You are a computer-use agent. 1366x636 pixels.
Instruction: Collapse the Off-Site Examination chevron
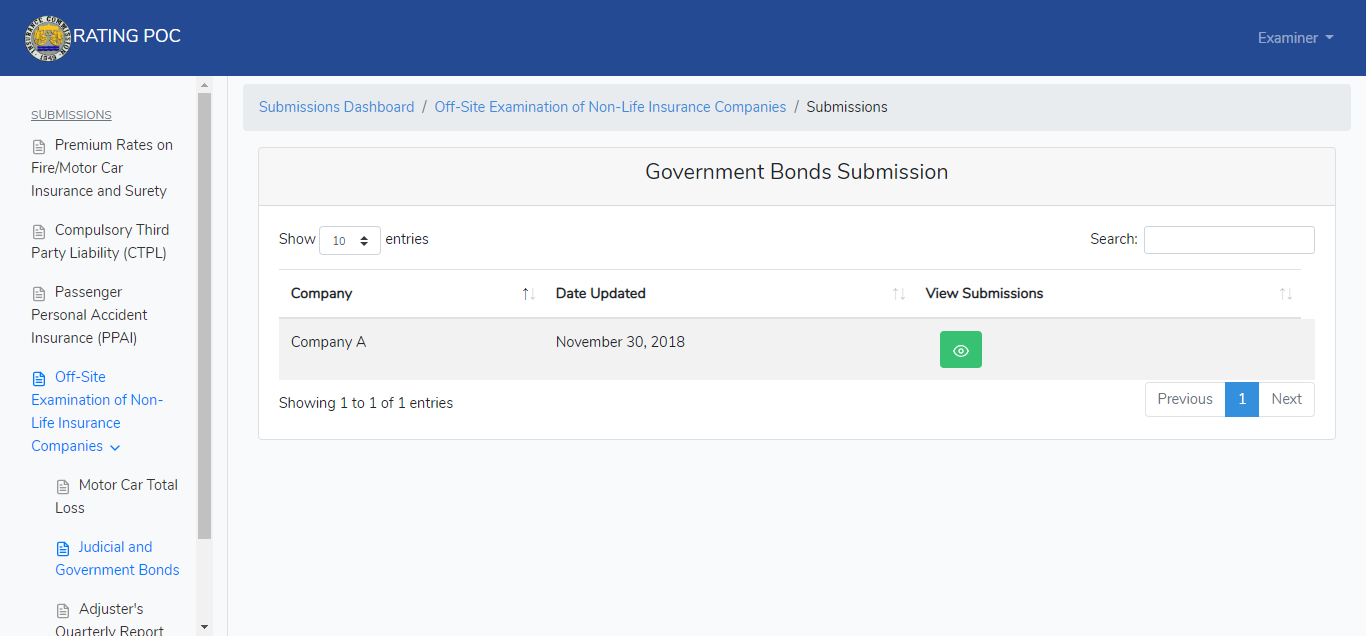[x=114, y=448]
